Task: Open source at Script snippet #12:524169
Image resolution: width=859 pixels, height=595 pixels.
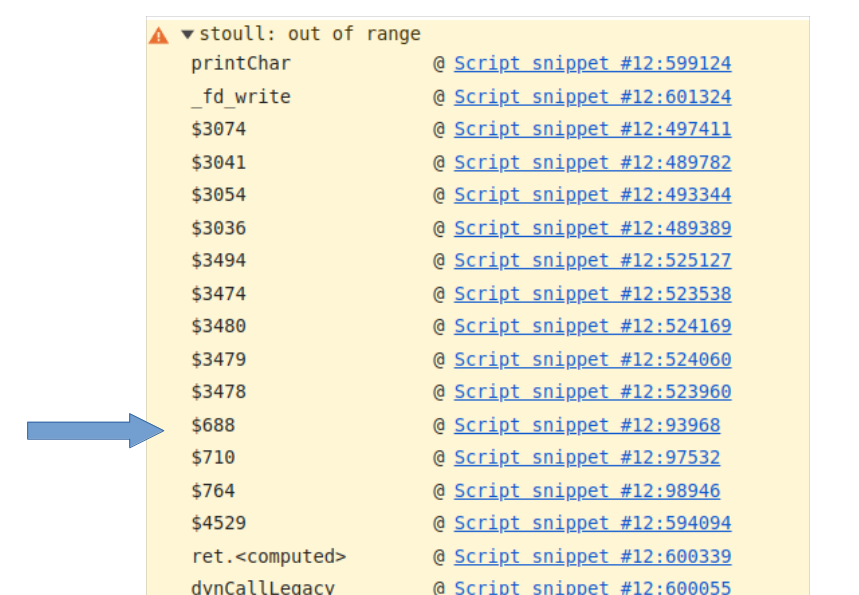Action: 592,325
